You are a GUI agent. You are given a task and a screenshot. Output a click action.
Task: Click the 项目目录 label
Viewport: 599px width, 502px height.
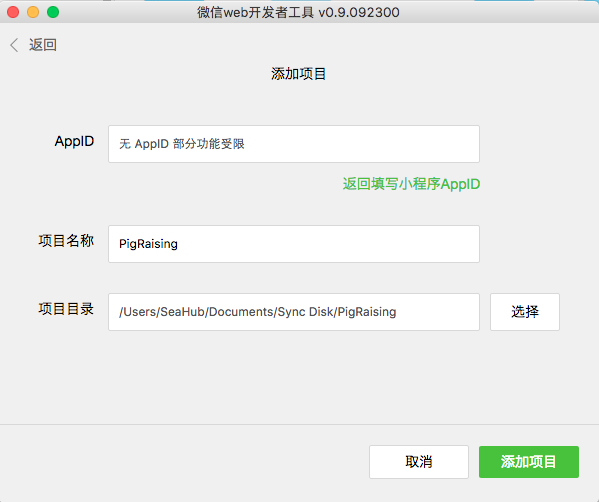[66, 309]
